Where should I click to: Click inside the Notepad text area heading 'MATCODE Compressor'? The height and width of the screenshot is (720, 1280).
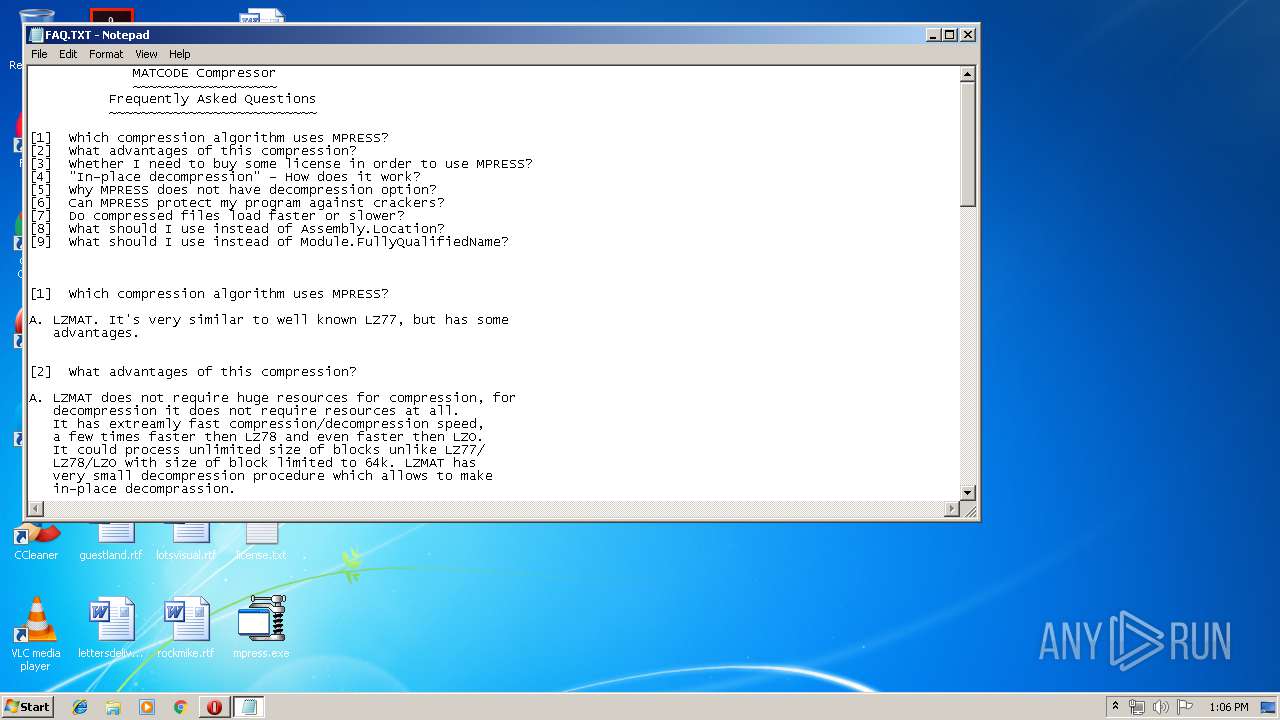click(204, 73)
